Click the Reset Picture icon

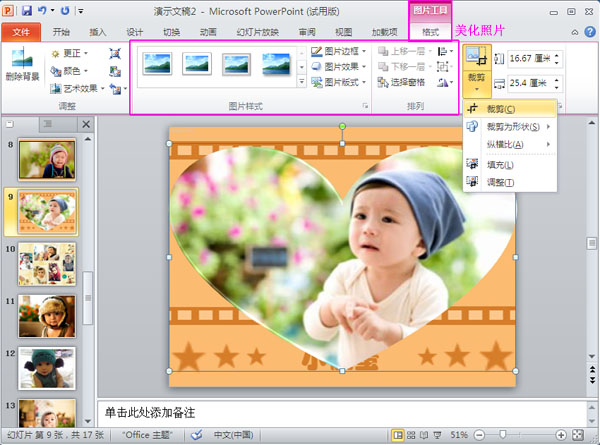pos(116,89)
